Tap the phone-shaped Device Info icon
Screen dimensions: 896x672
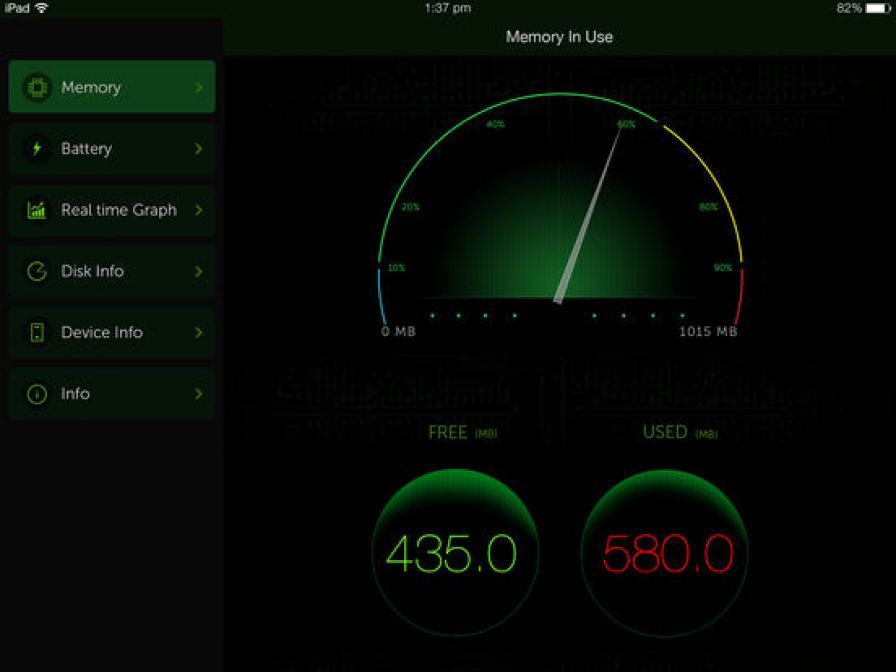click(35, 332)
